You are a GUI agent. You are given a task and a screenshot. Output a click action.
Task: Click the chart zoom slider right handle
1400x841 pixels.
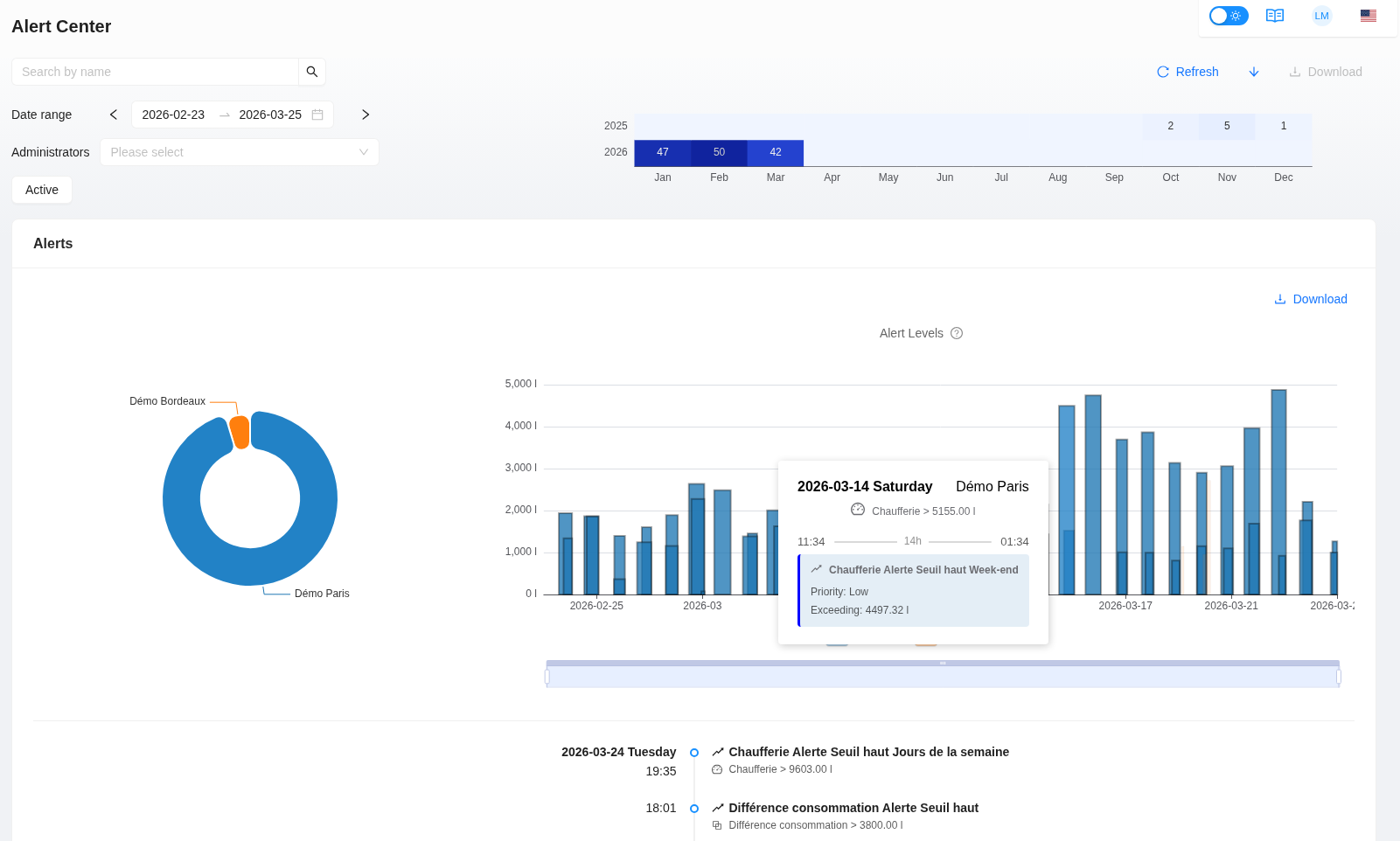pos(1339,676)
